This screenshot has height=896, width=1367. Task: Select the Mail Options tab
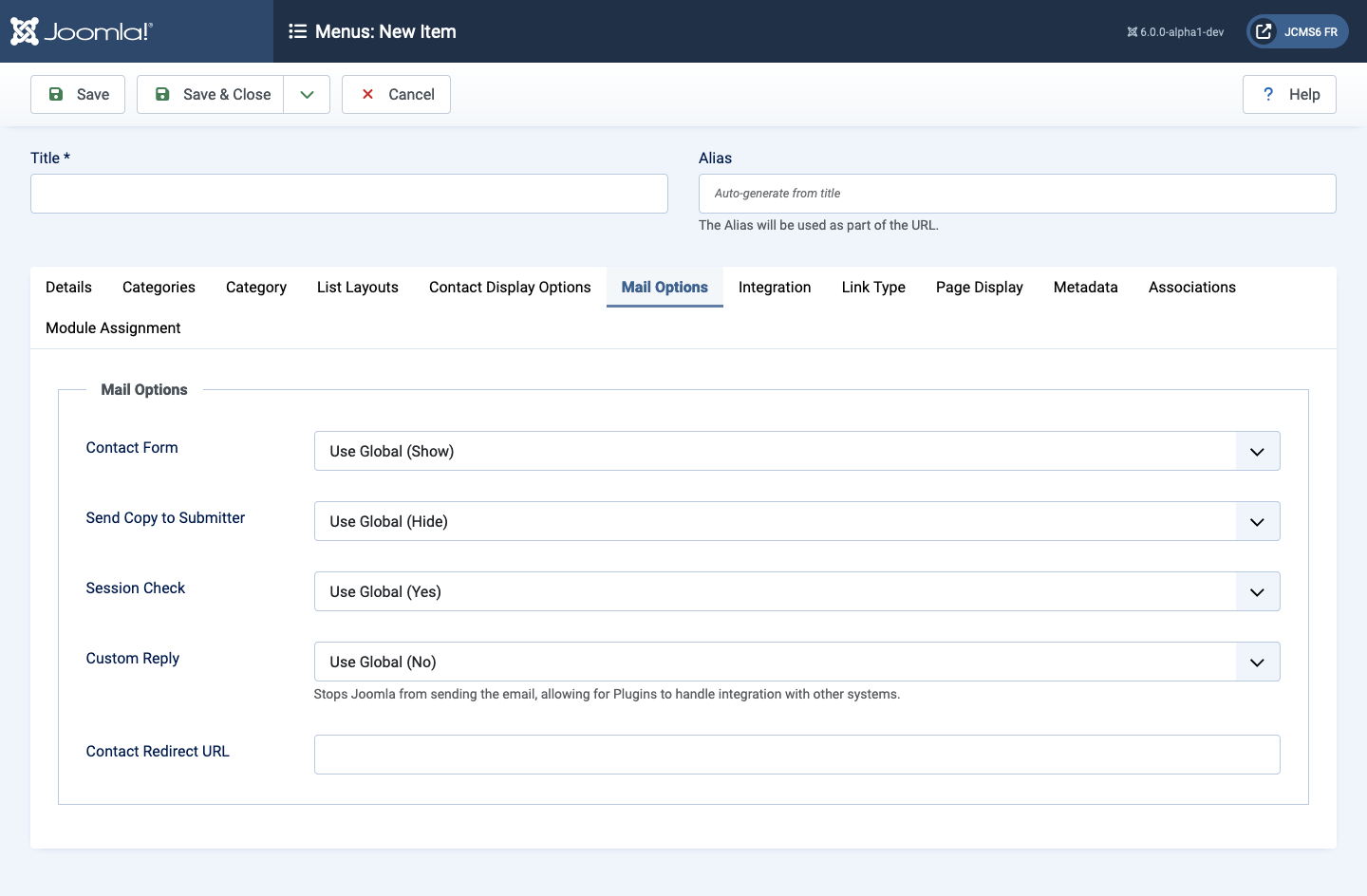(665, 287)
